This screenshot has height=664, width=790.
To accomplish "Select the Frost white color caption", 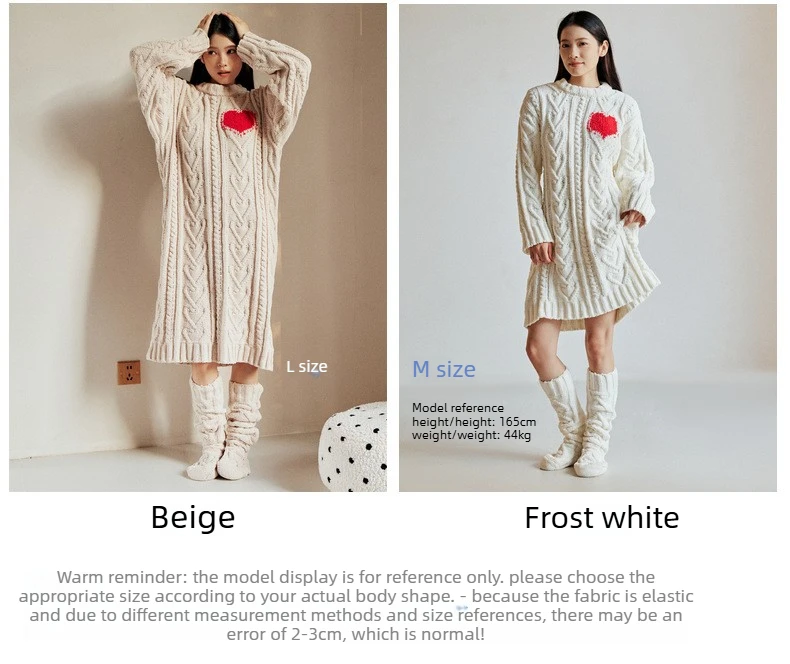I will click(x=602, y=518).
